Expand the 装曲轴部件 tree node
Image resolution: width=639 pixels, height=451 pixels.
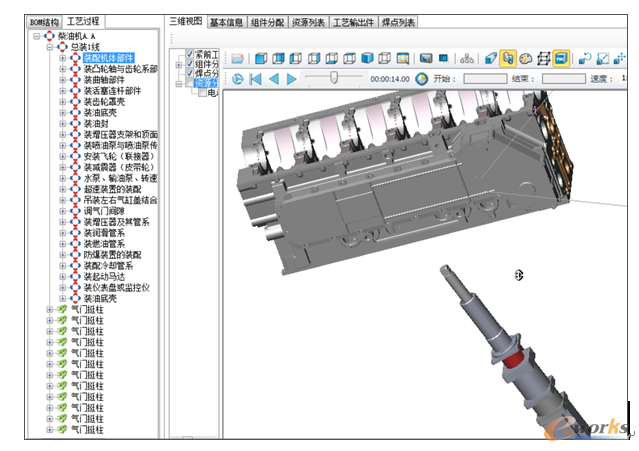tap(62, 80)
